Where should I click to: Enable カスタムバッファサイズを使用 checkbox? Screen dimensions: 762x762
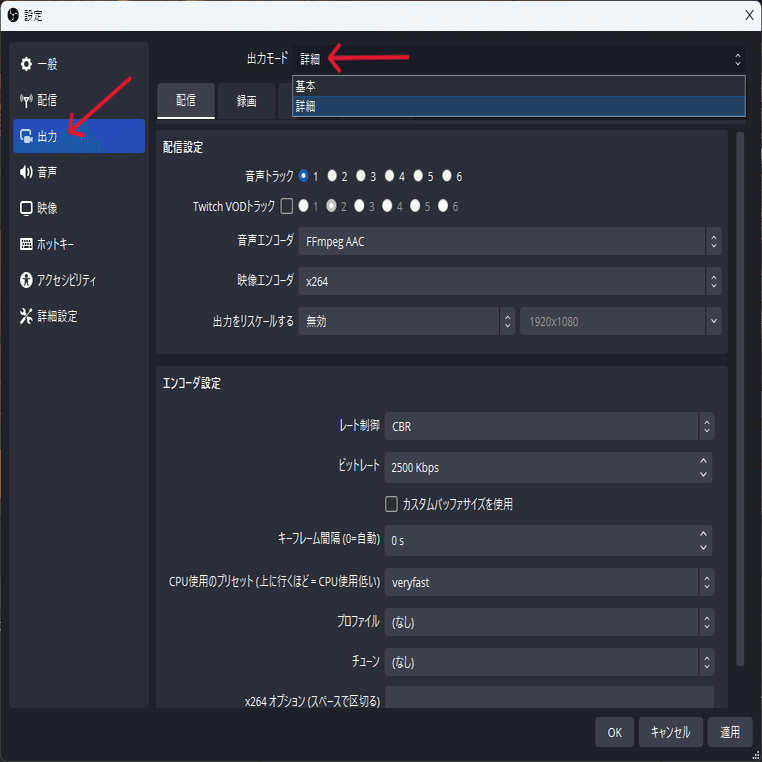coord(391,504)
